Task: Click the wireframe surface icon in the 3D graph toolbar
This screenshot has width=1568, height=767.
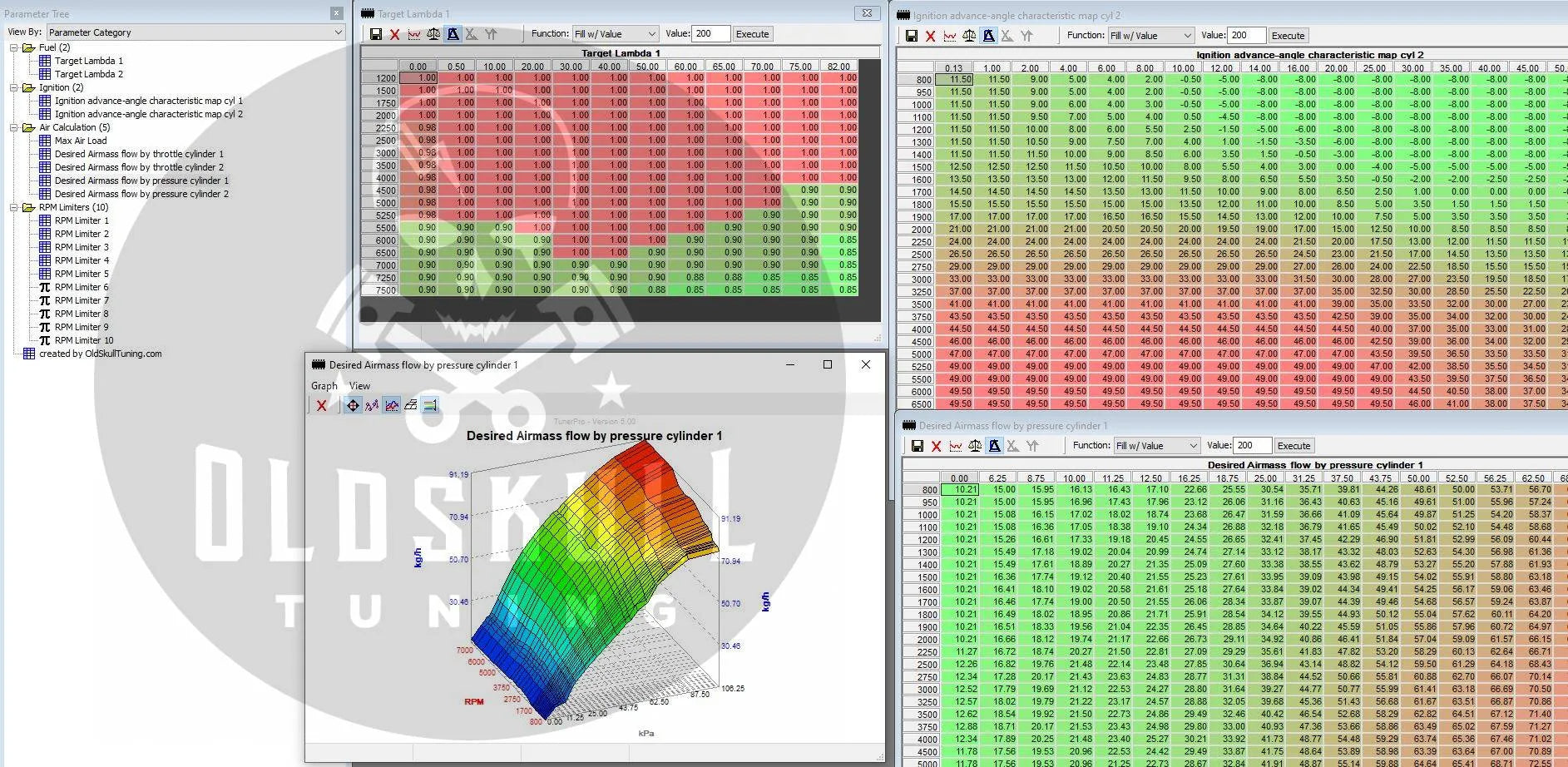Action: [410, 405]
